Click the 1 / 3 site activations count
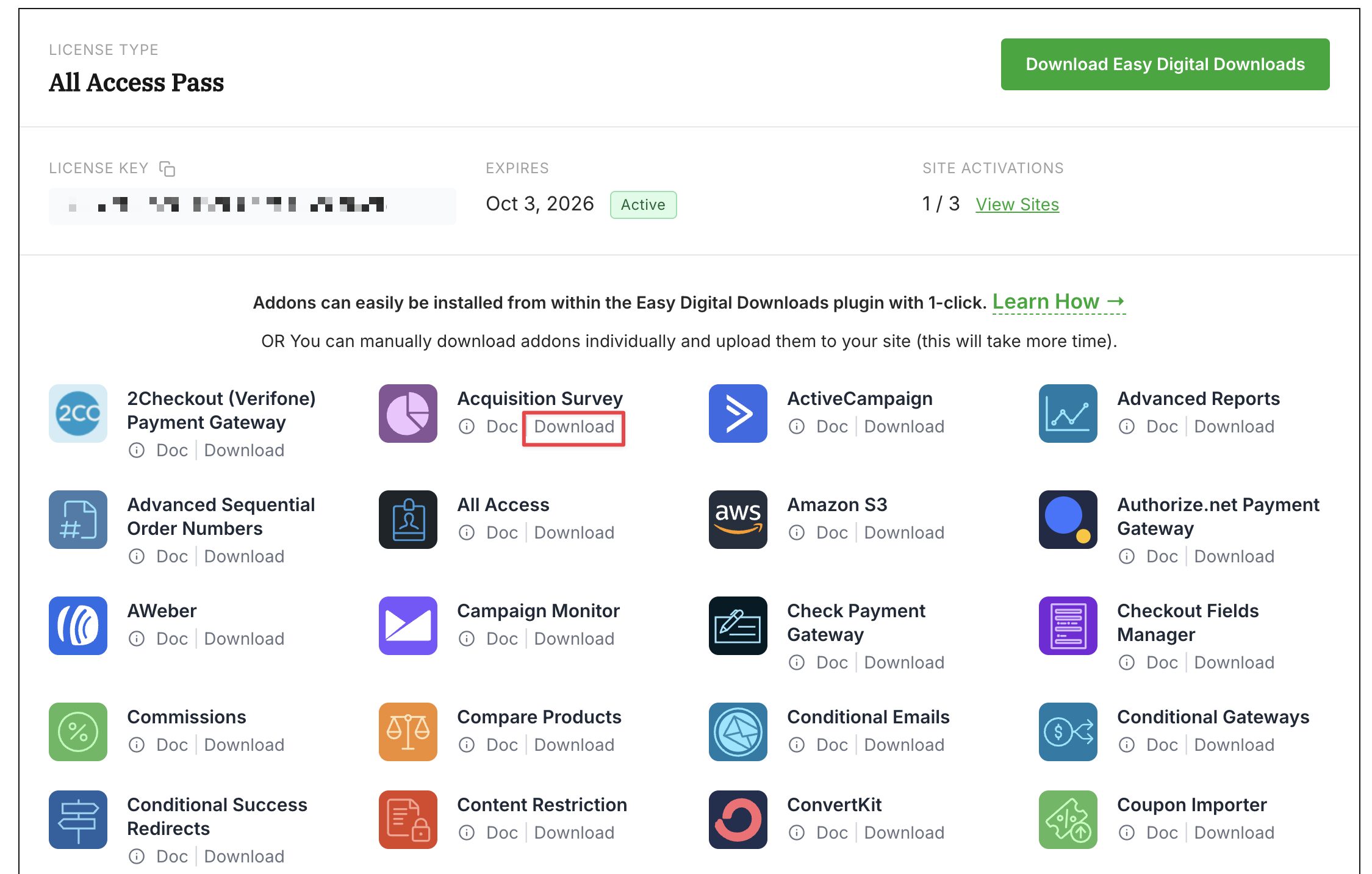Viewport: 1372px width, 874px height. point(941,204)
